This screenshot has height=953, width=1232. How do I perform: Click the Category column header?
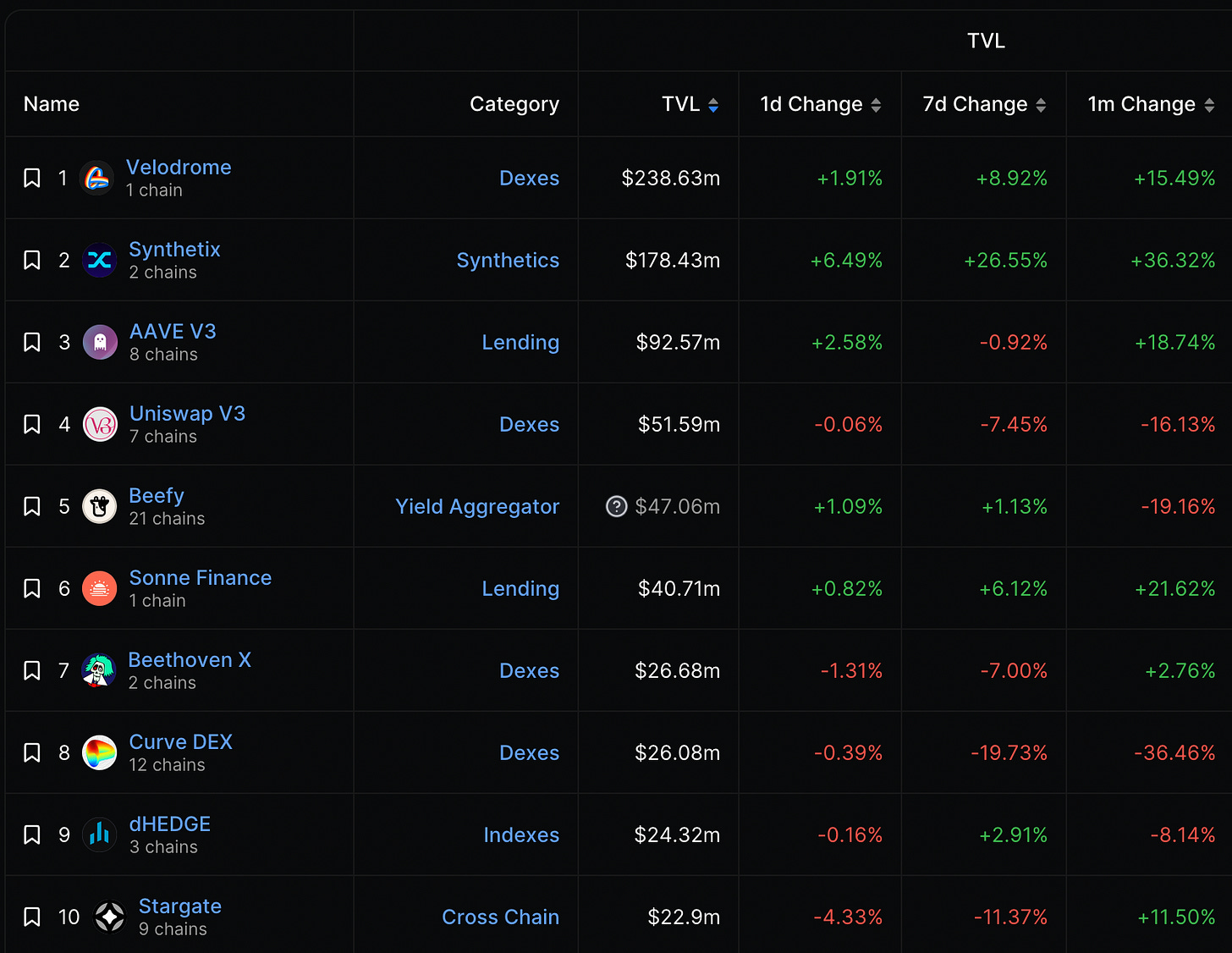pos(514,104)
